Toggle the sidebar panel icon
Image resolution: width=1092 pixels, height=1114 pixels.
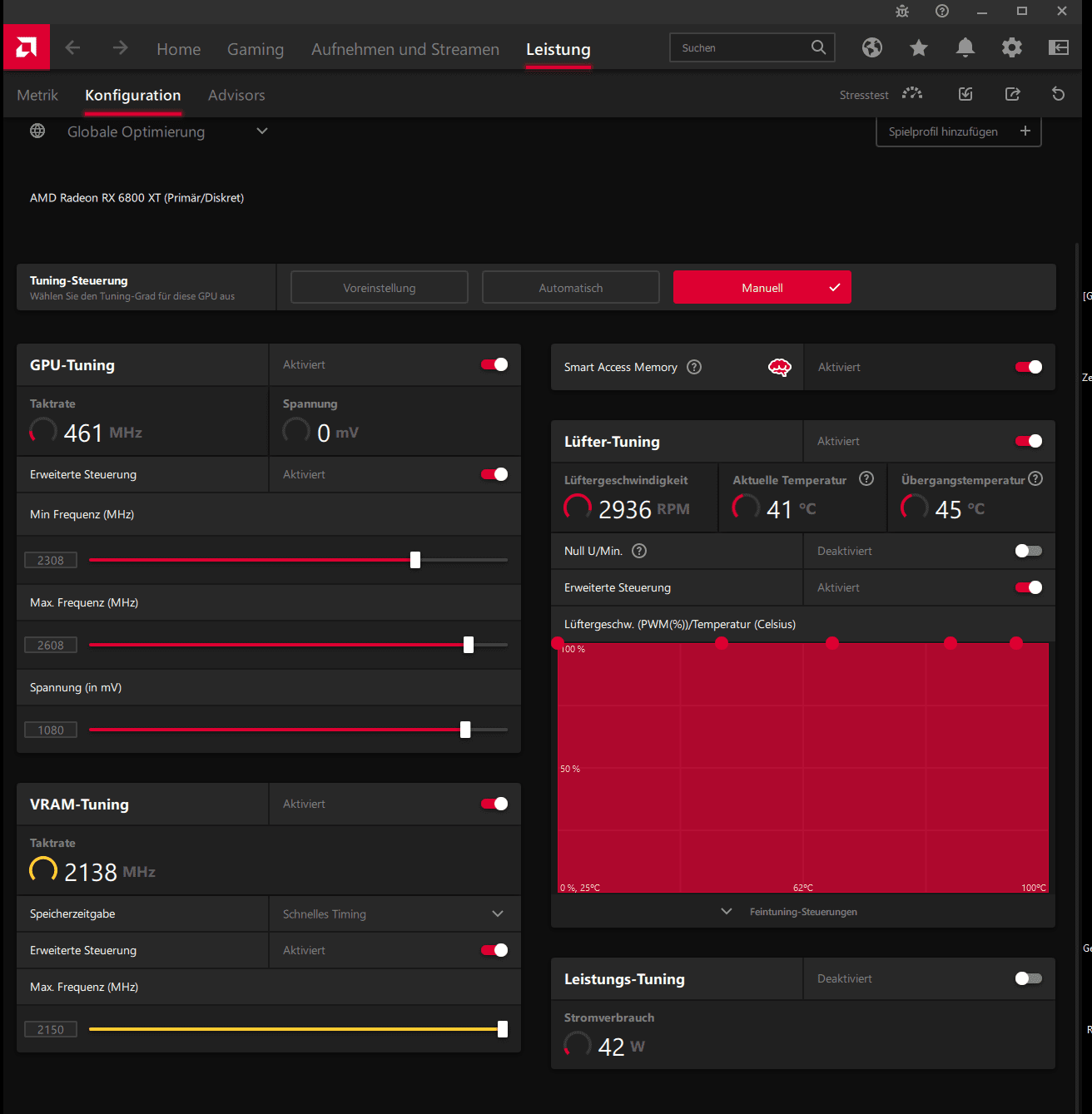[1059, 47]
